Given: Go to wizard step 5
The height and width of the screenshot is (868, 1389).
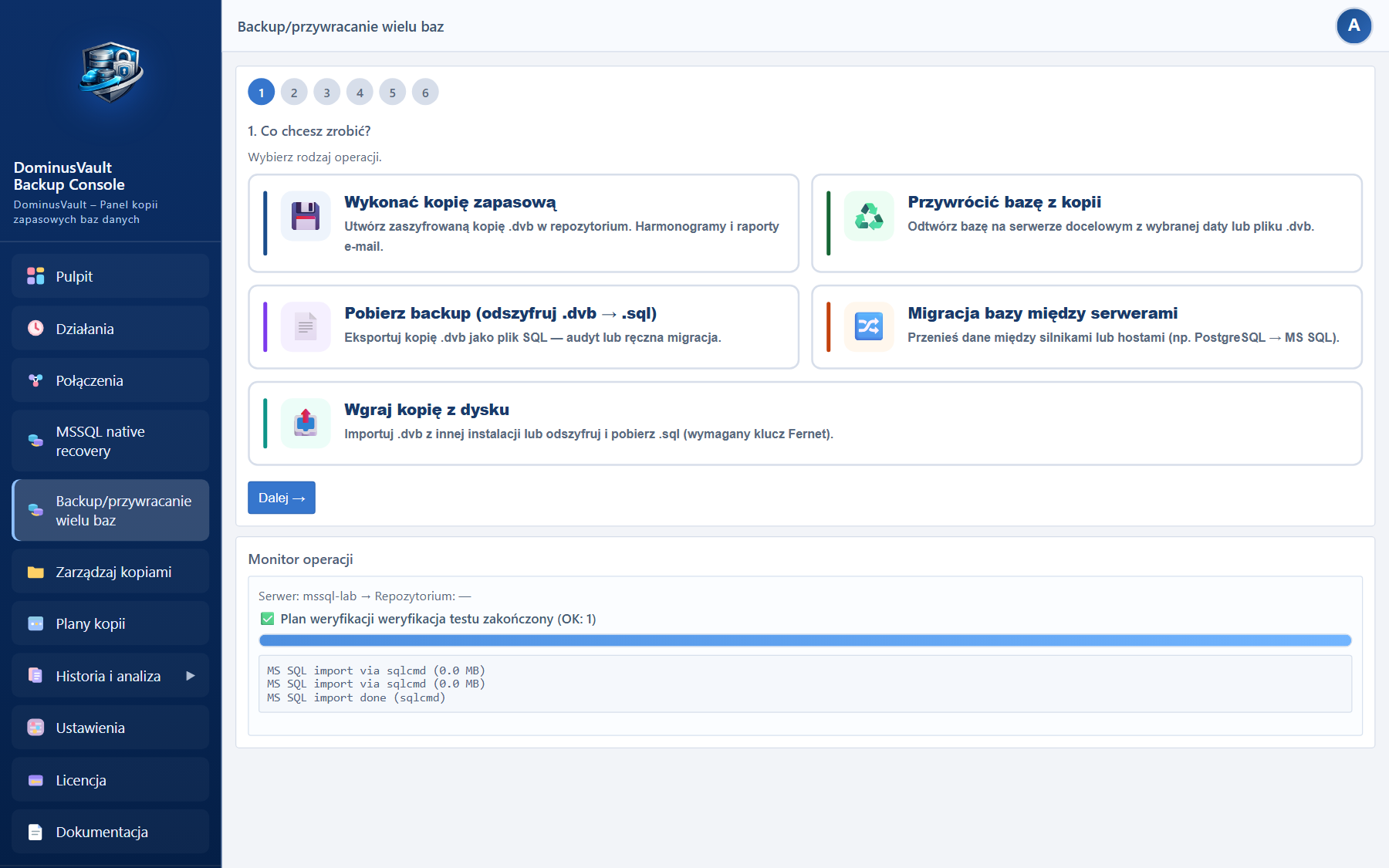Looking at the screenshot, I should (393, 93).
